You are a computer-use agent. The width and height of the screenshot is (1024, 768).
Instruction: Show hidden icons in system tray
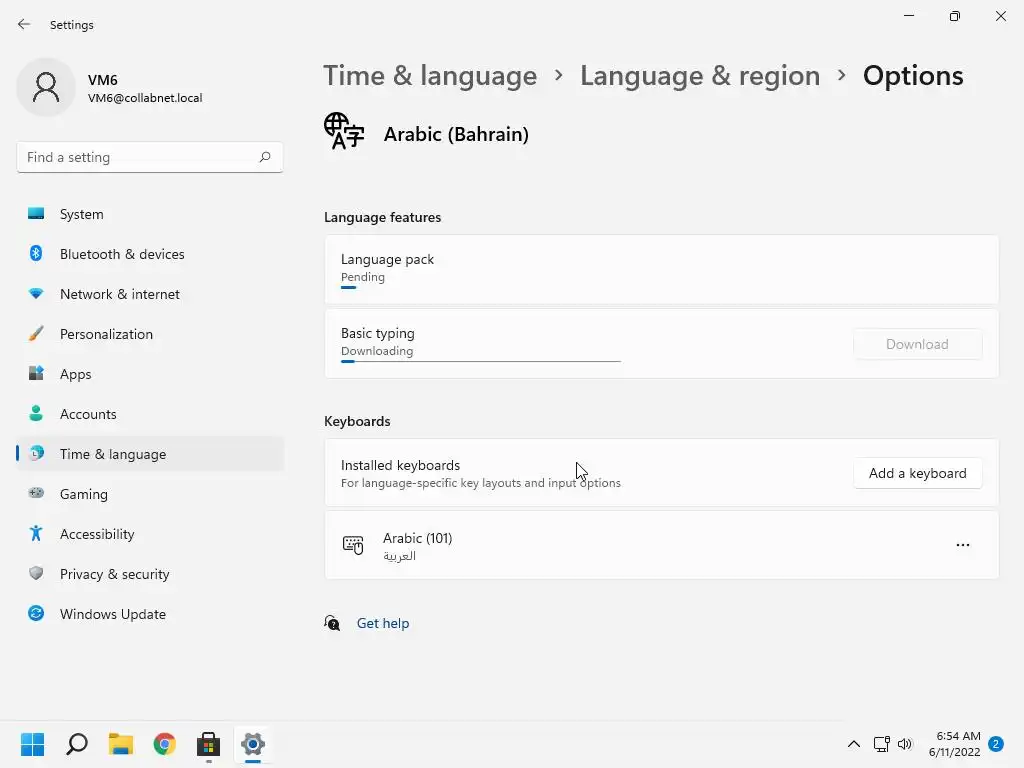click(x=853, y=744)
